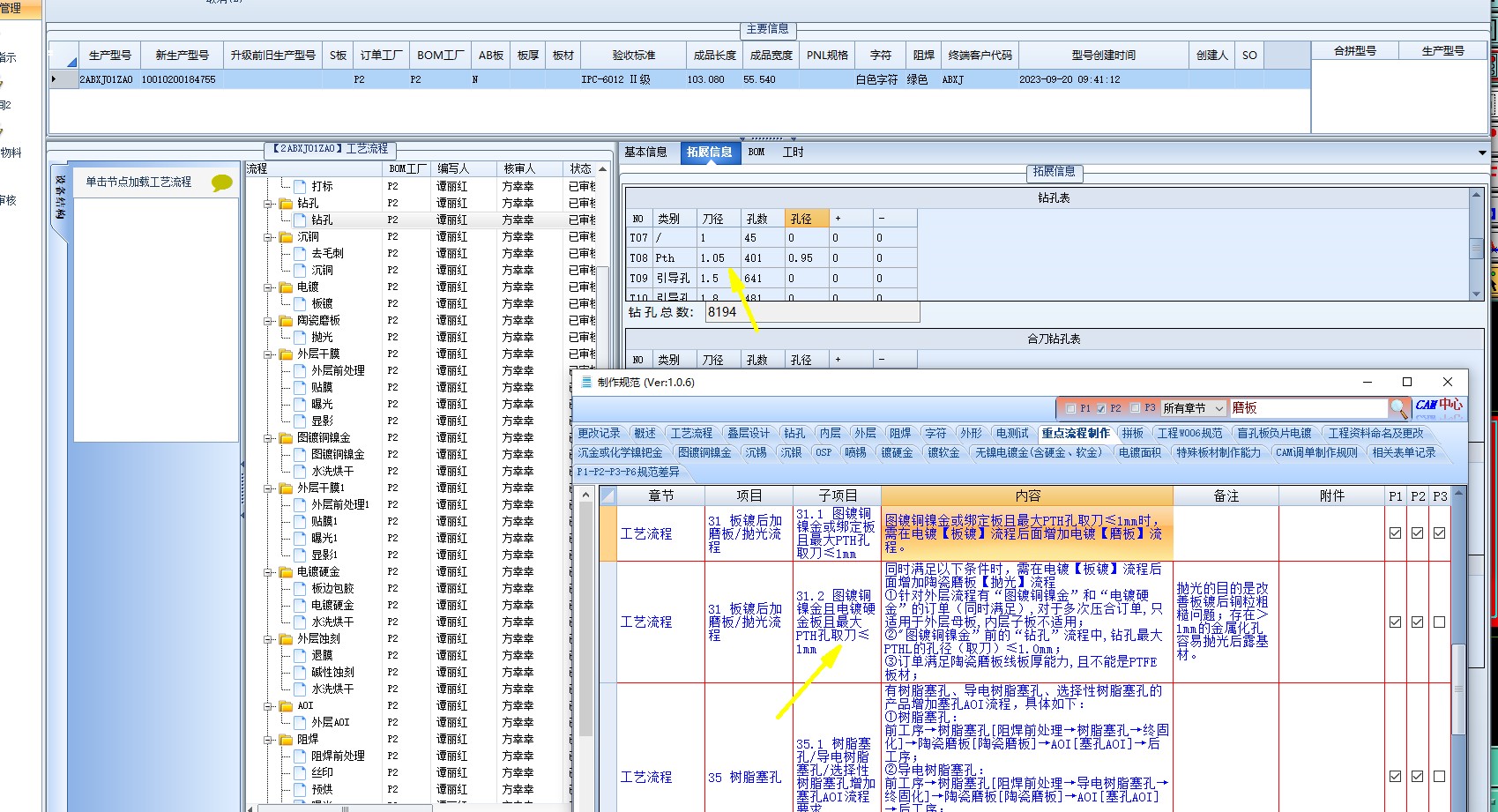The width and height of the screenshot is (1498, 812).
Task: Enable the P1 filter checkbox
Action: [1070, 409]
